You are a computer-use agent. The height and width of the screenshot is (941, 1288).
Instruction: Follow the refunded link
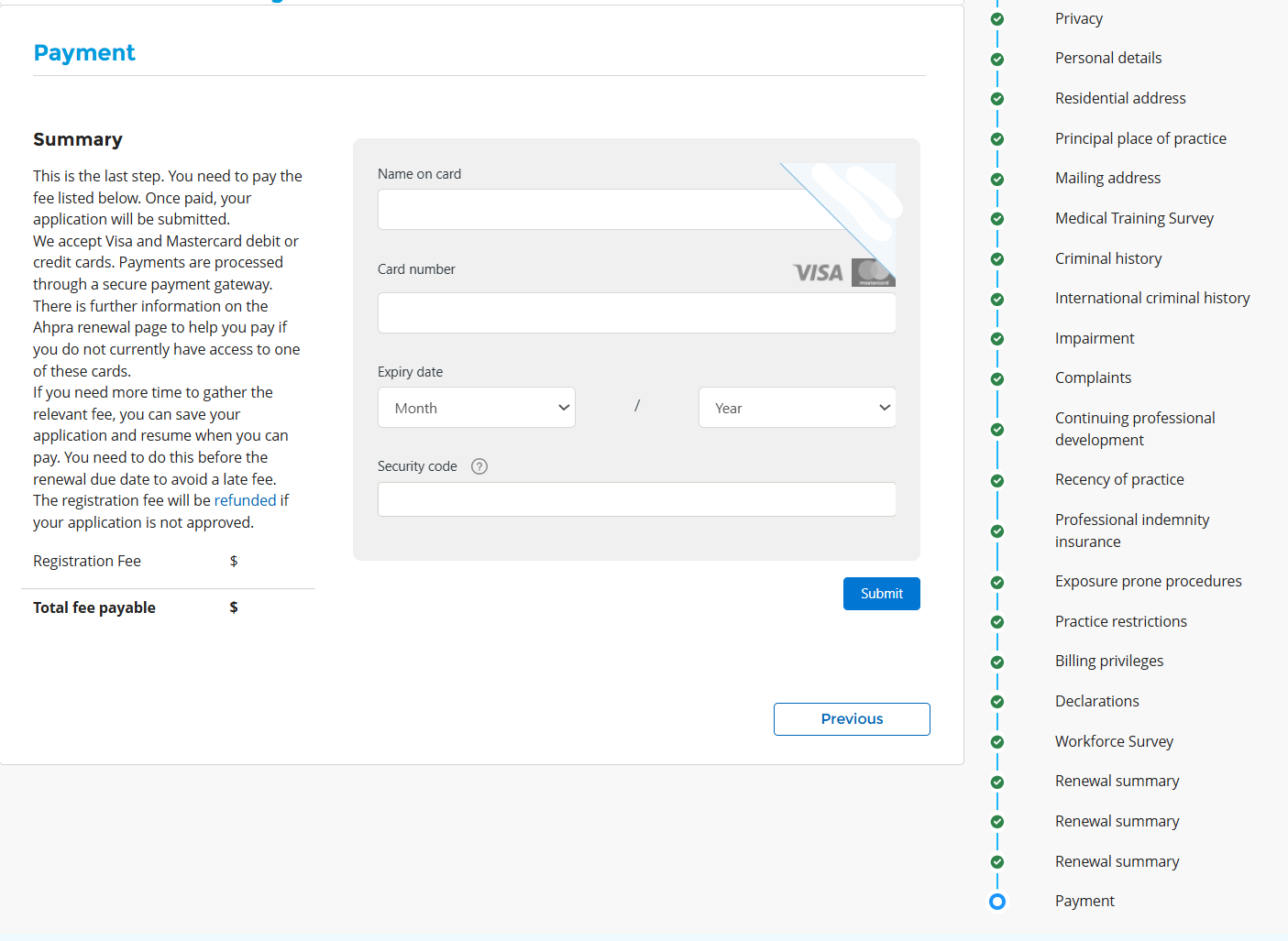(245, 500)
